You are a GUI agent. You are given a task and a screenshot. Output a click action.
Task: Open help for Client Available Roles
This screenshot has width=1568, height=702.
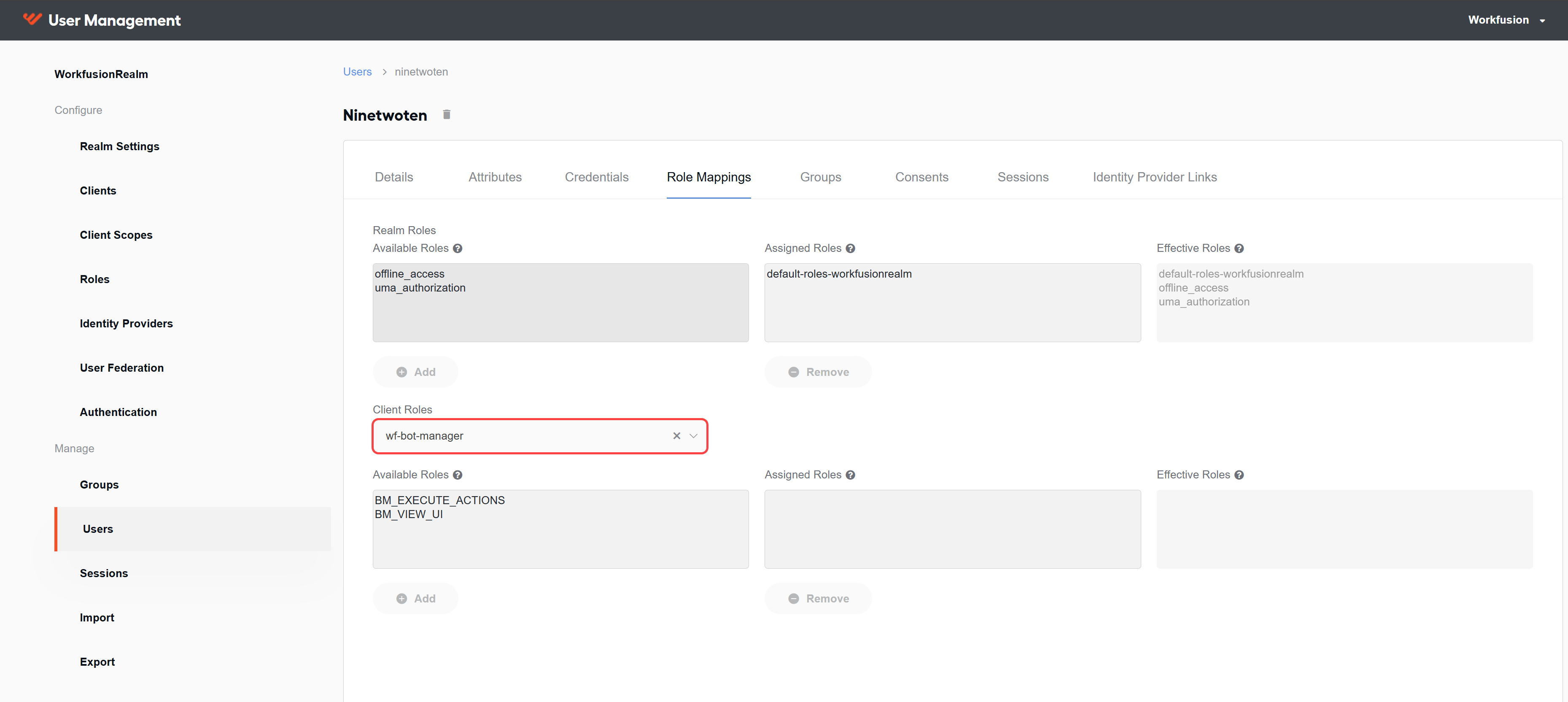(458, 475)
